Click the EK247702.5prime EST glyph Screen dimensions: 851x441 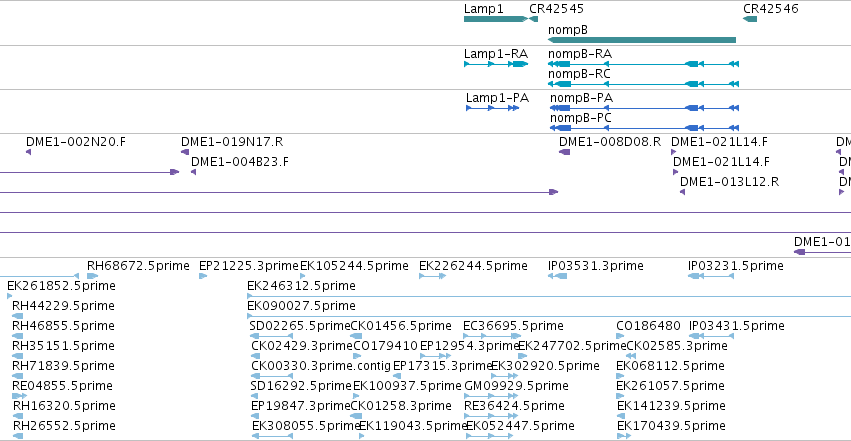(523, 356)
